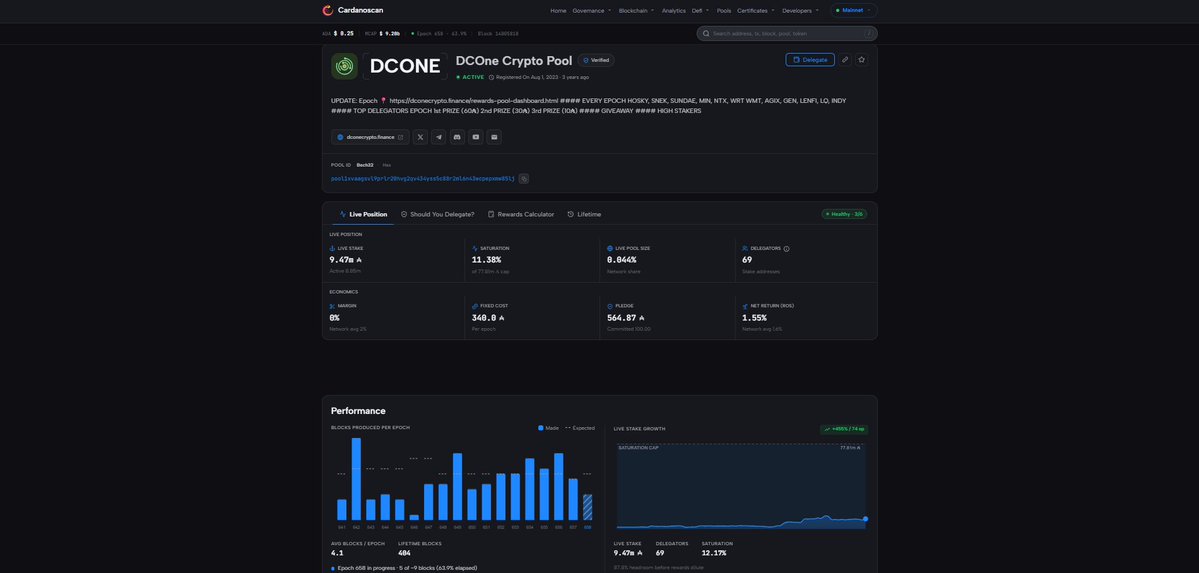The width and height of the screenshot is (1199, 573).
Task: Copy the pool ID with copy icon
Action: [524, 178]
